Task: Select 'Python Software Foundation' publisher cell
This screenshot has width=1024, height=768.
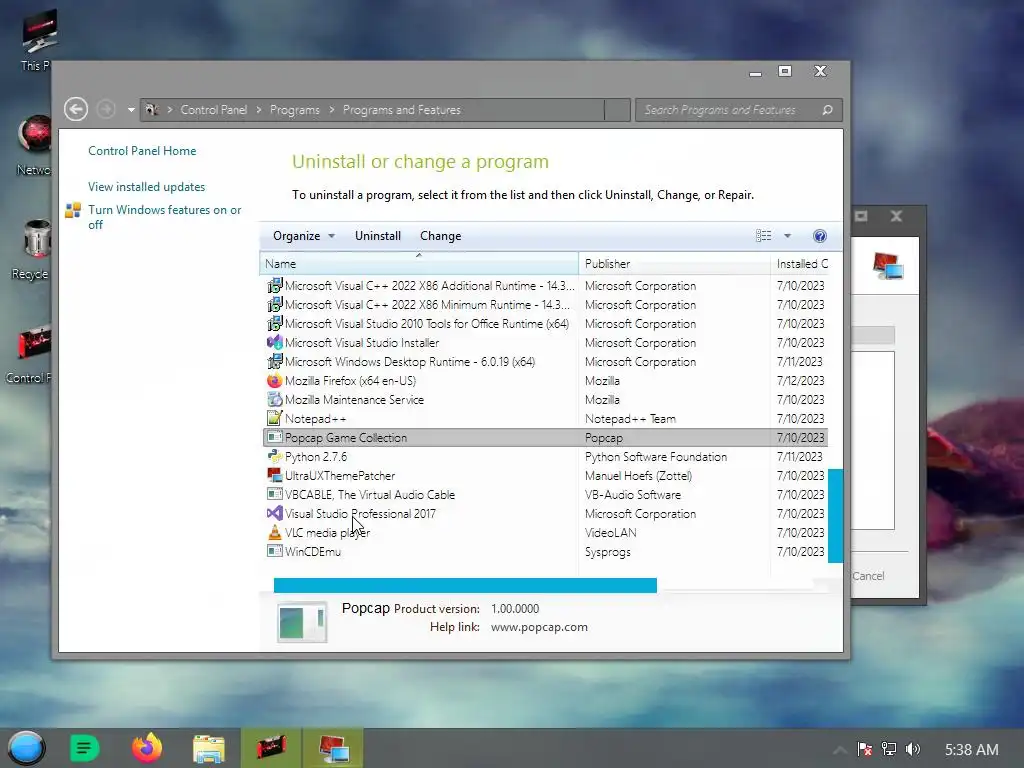Action: point(656,456)
